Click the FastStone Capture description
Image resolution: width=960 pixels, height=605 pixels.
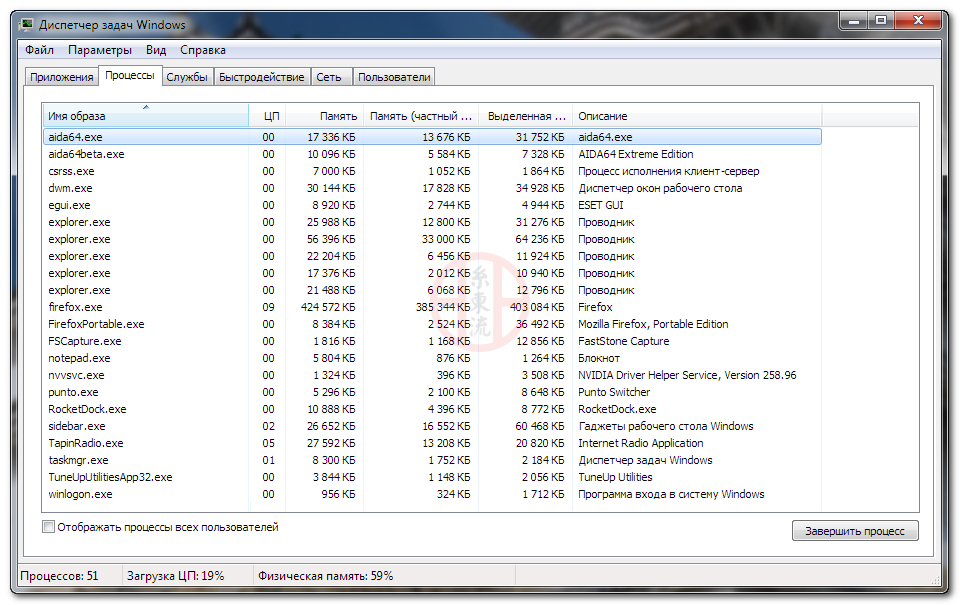click(x=623, y=341)
